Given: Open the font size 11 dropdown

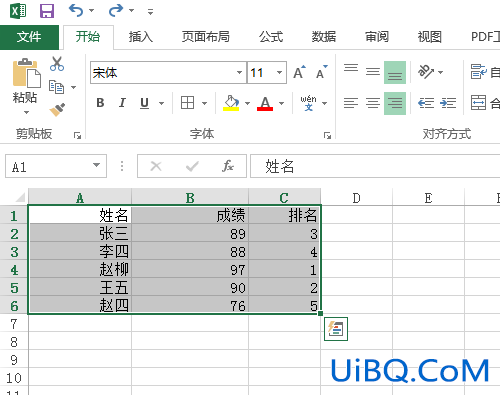Looking at the screenshot, I should coord(279,72).
